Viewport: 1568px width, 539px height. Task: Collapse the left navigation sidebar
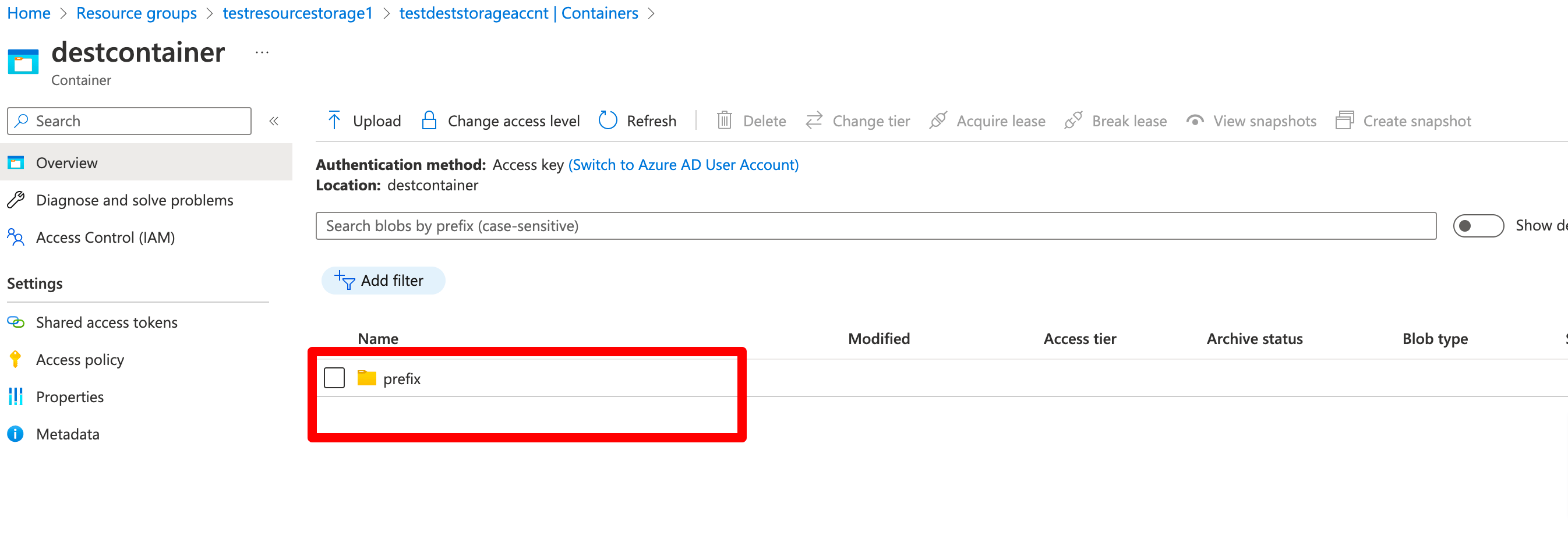pos(274,121)
